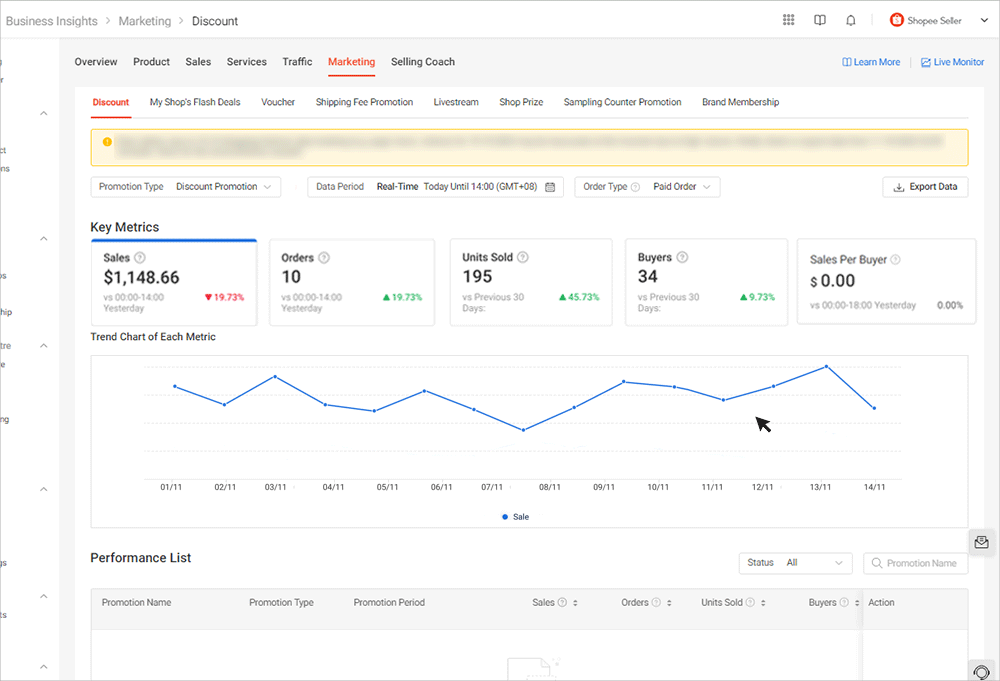This screenshot has height=681, width=1000.
Task: Open Selling Coach tab
Action: [x=423, y=62]
